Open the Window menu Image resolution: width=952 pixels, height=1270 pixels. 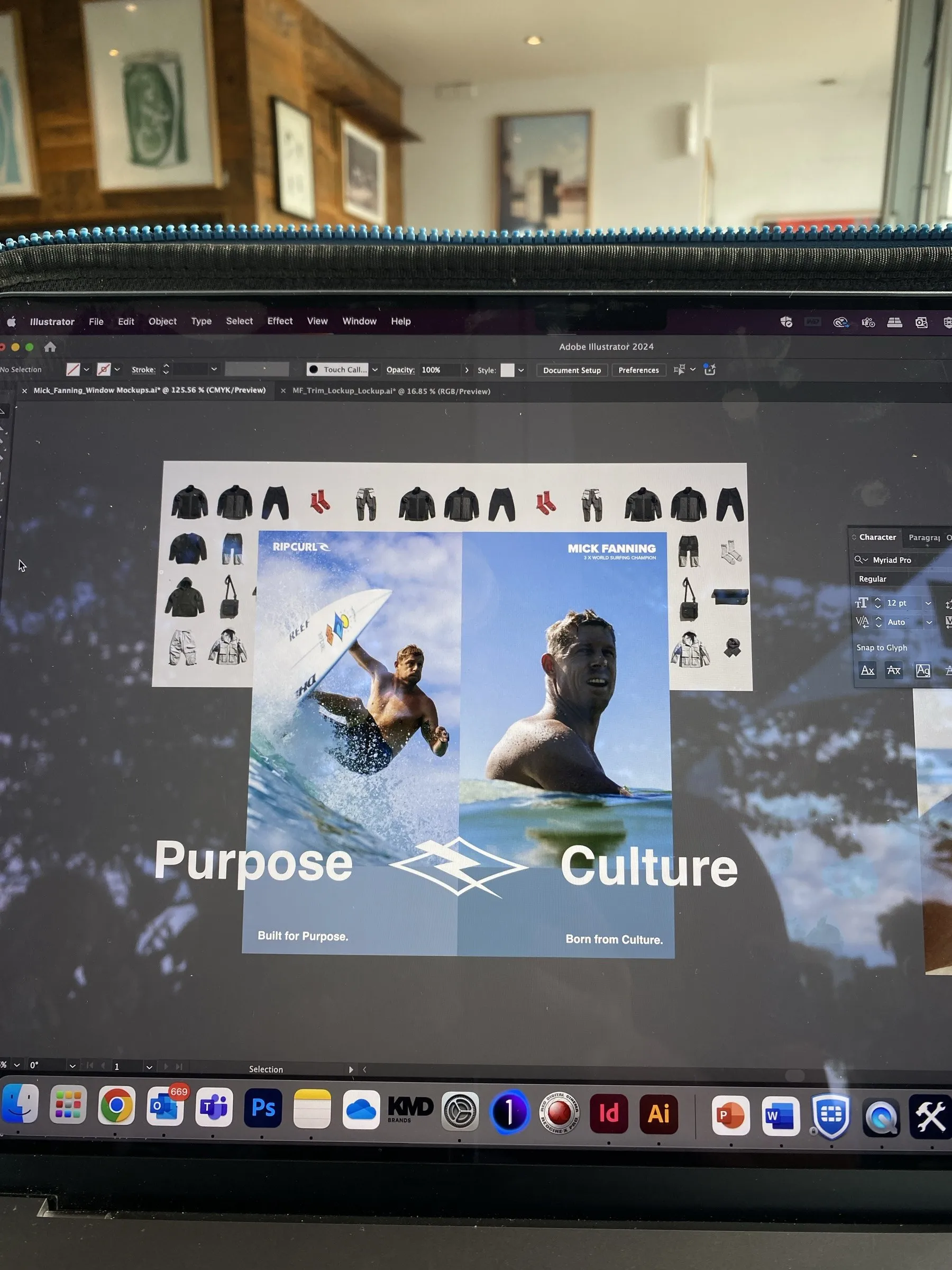(x=359, y=321)
